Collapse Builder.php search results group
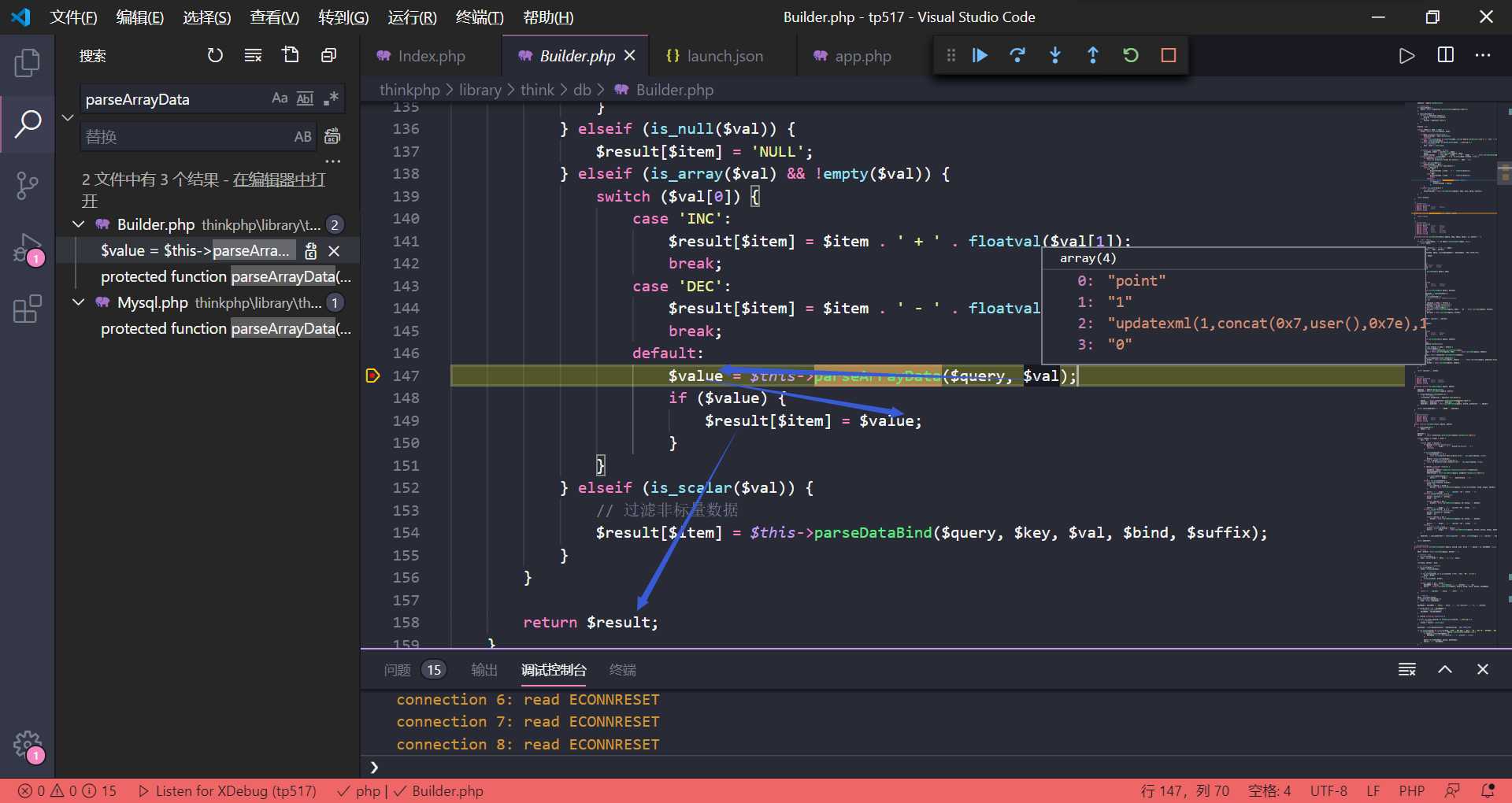 79,224
